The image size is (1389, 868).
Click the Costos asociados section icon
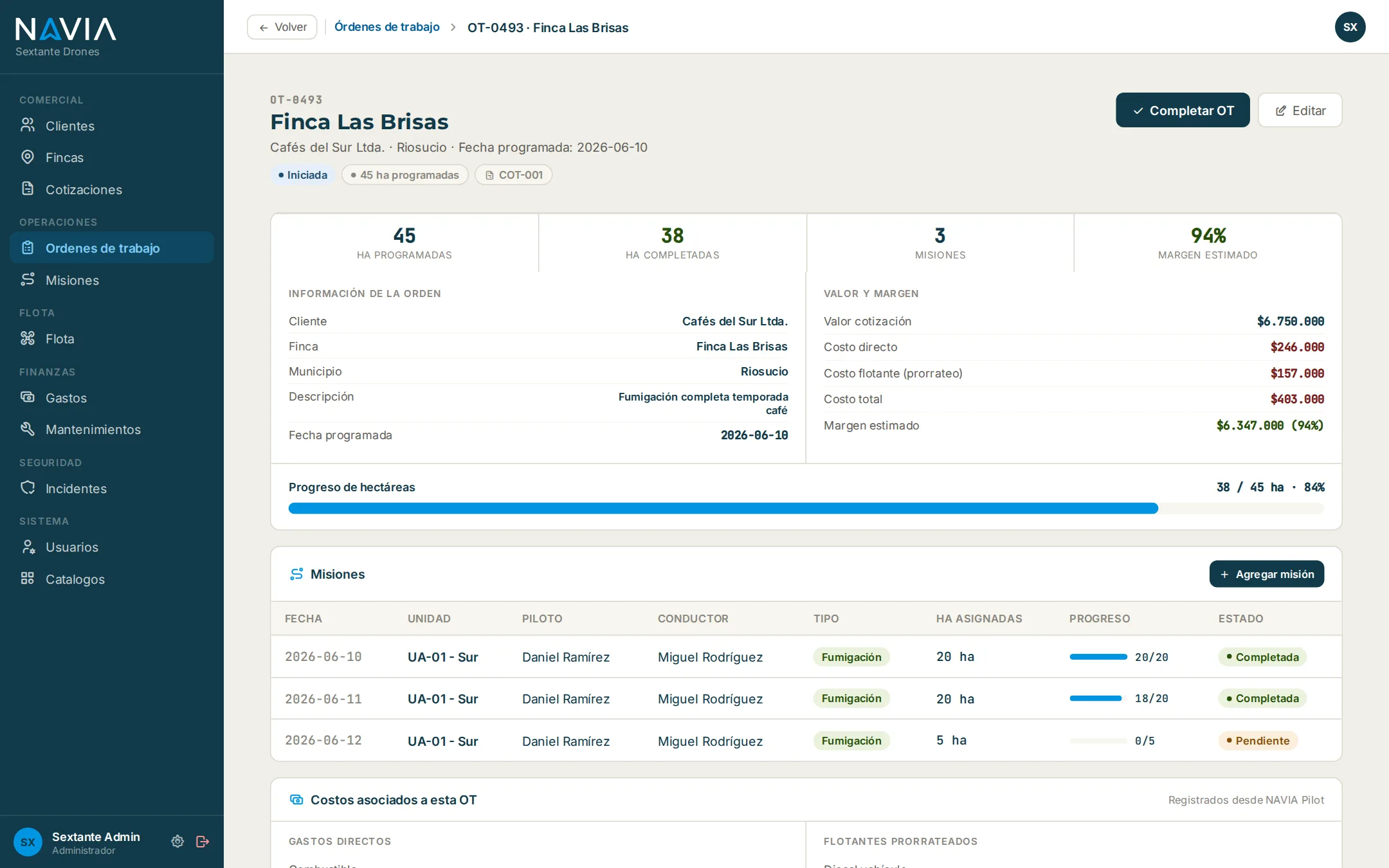(x=296, y=800)
